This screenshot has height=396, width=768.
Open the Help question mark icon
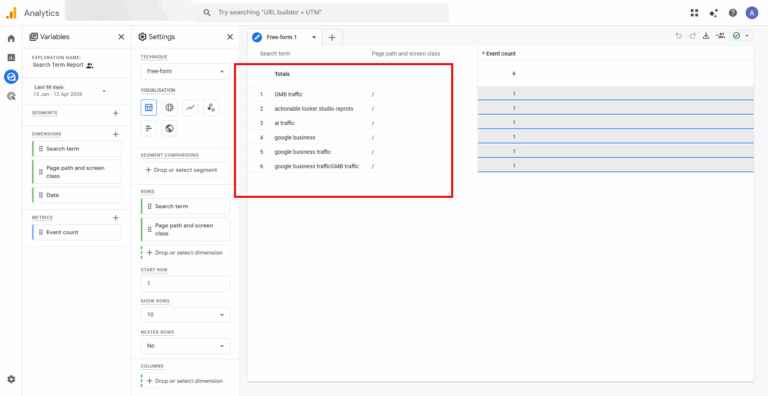733,13
